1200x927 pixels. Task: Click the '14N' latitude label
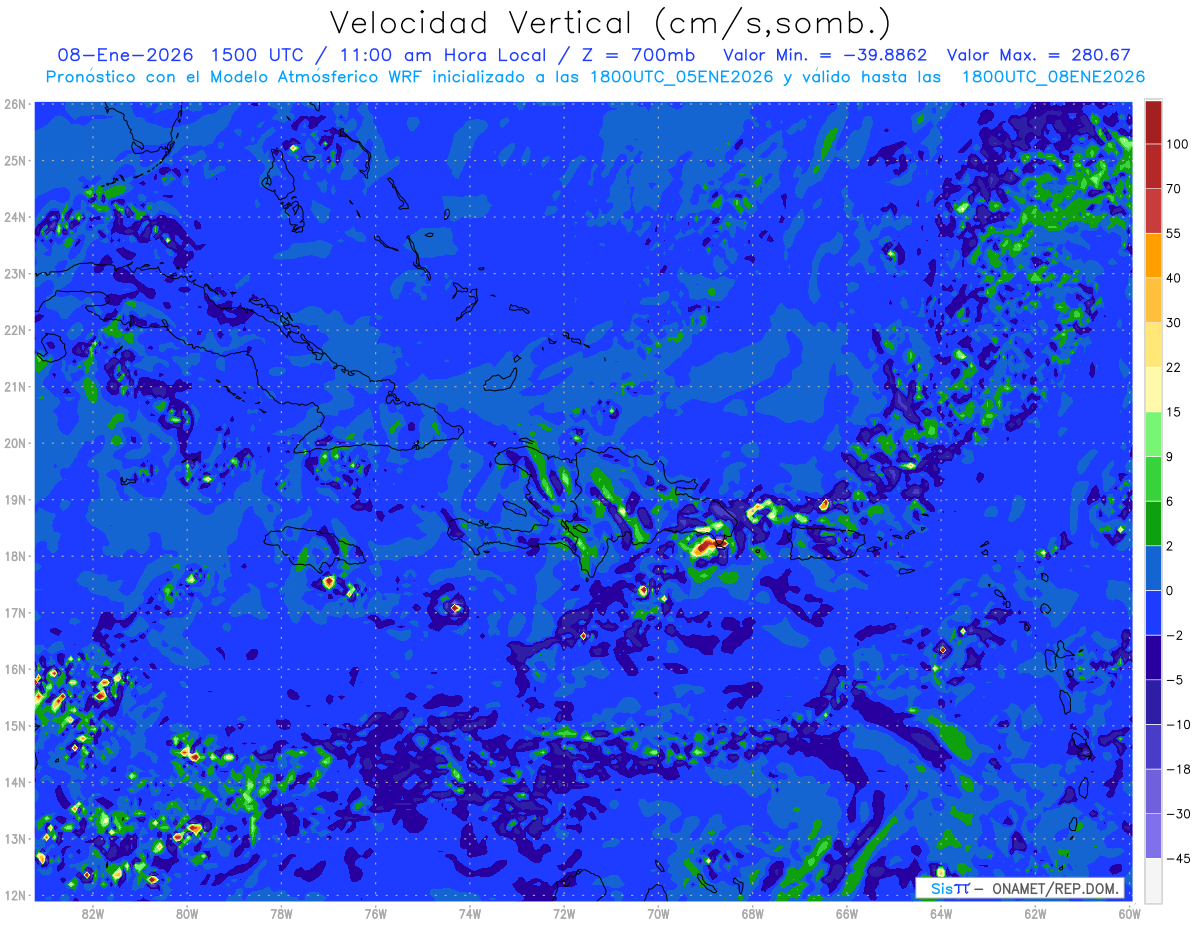15,782
